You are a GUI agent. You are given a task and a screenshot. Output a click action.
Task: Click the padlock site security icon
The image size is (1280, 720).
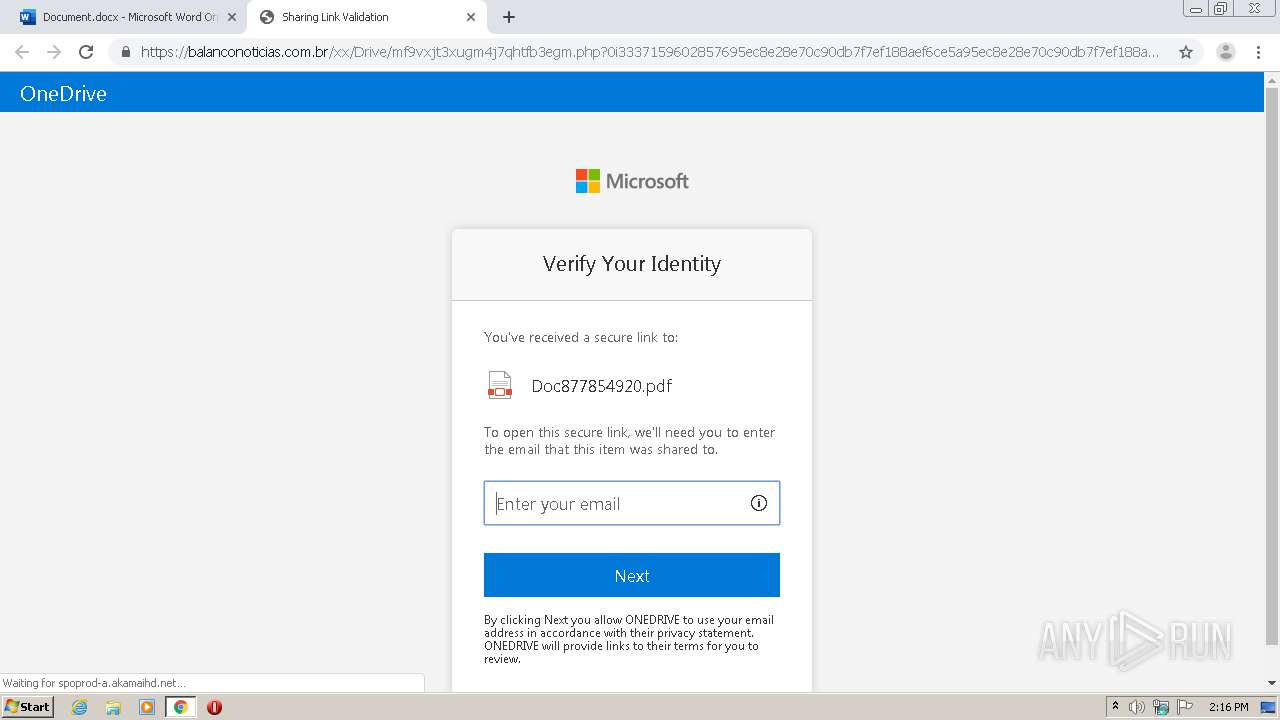125,52
